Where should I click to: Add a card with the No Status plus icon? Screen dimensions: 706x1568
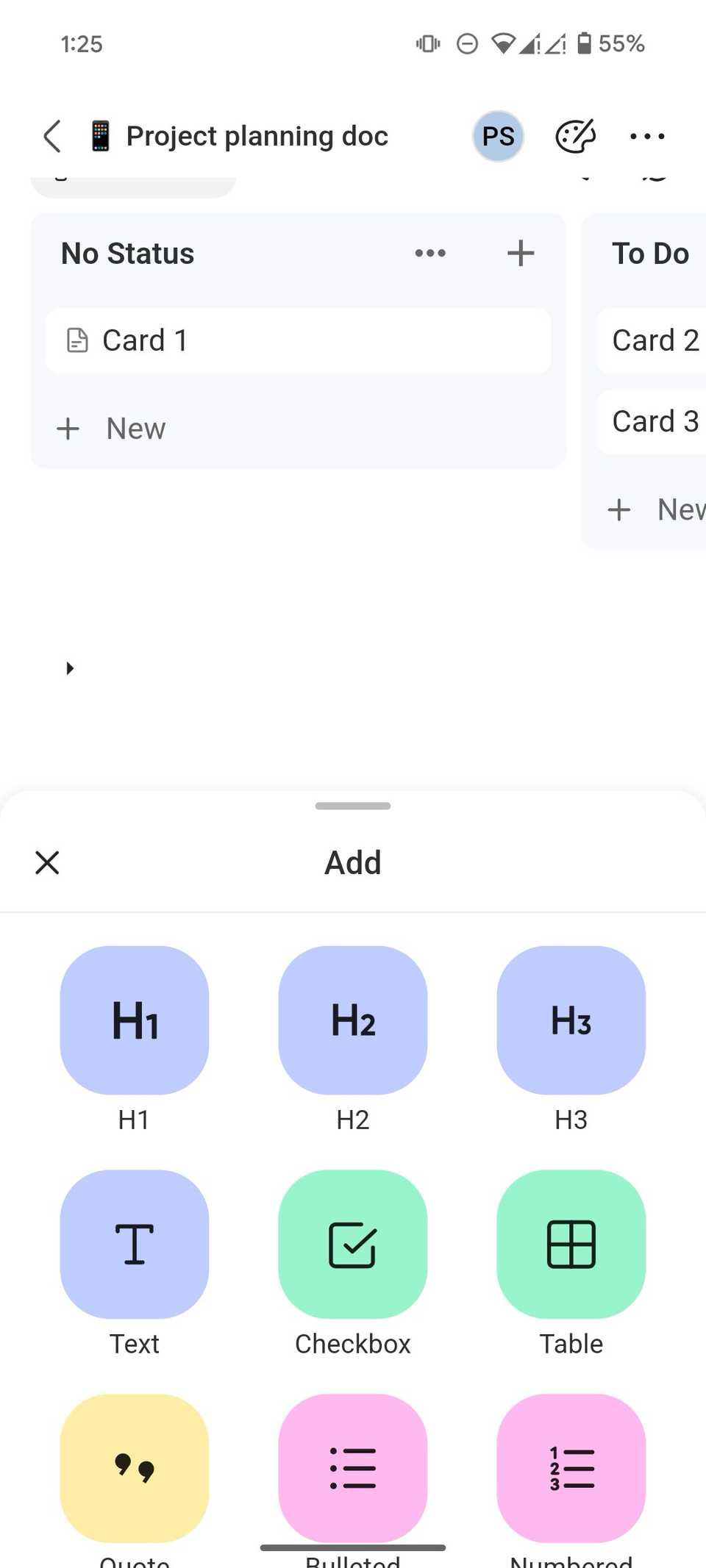click(520, 253)
